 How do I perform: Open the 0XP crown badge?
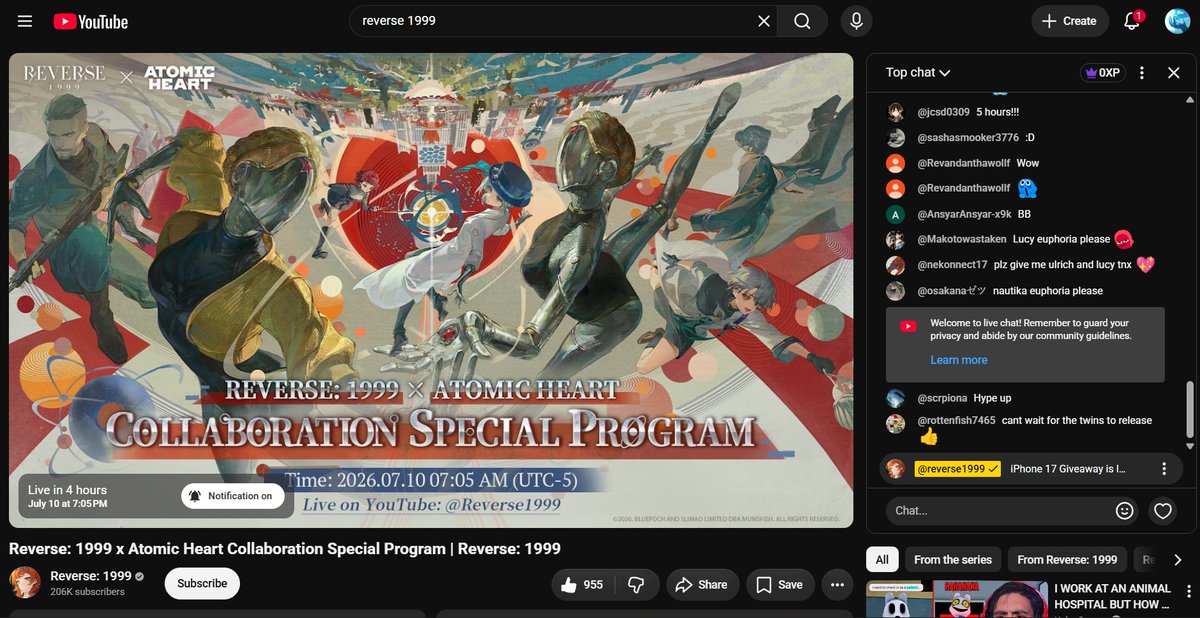(x=1102, y=73)
